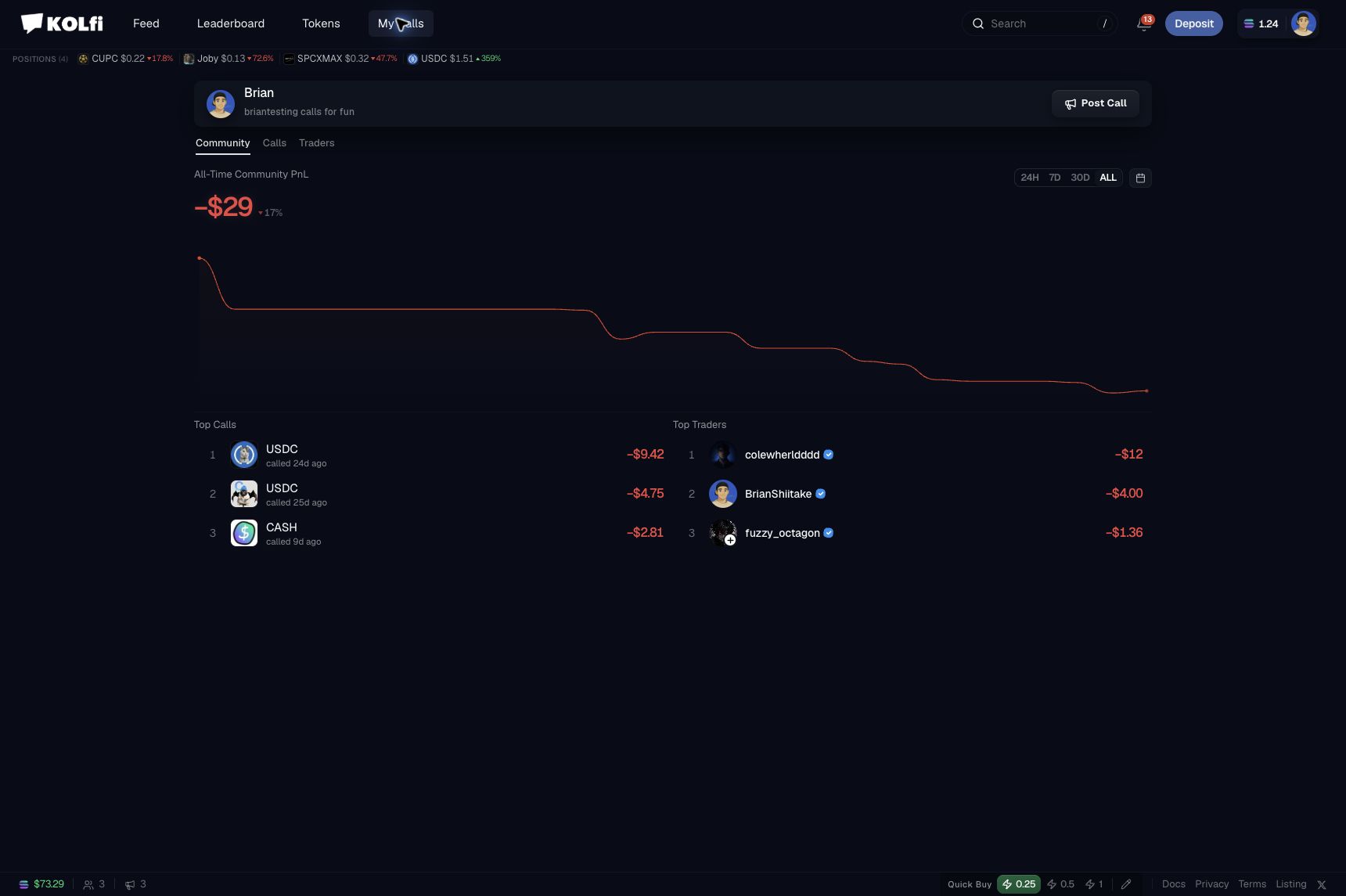Open the calendar date picker
The image size is (1346, 896).
point(1140,178)
